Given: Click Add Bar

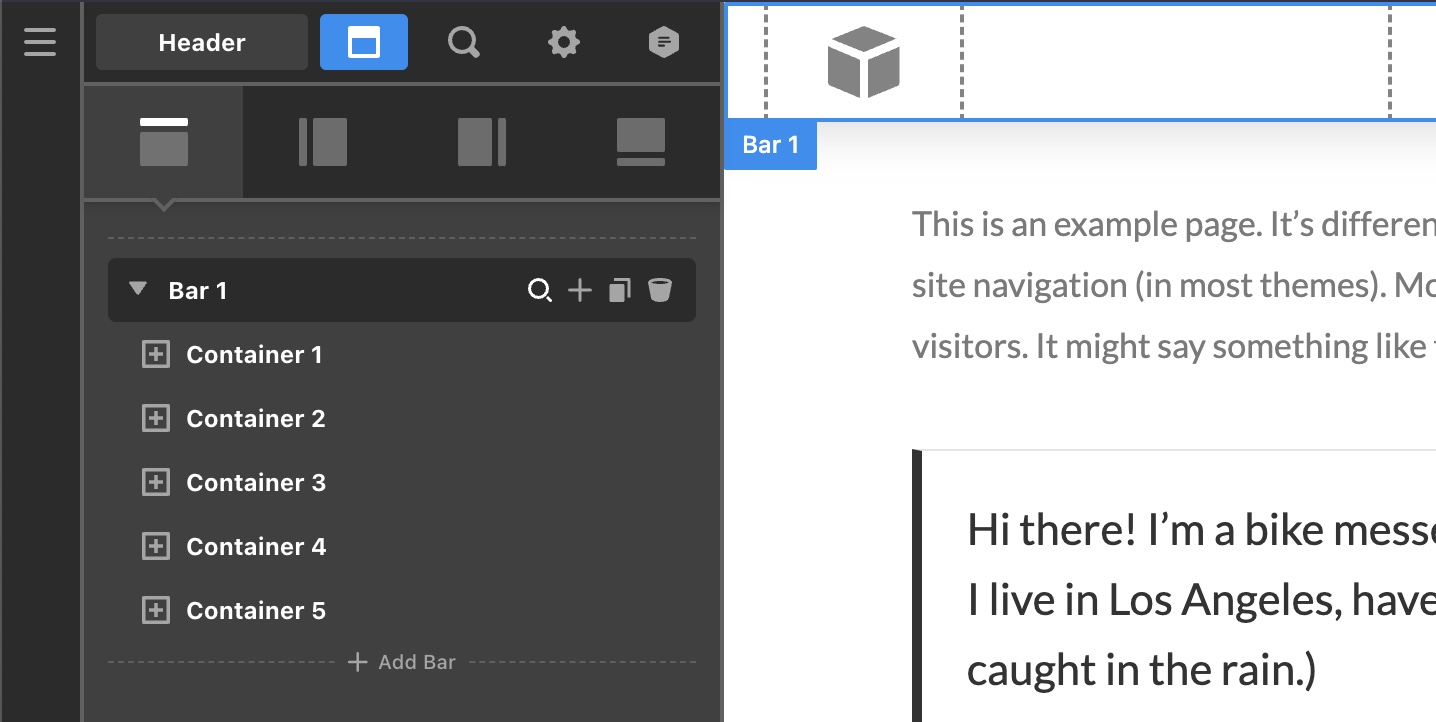Looking at the screenshot, I should (402, 662).
